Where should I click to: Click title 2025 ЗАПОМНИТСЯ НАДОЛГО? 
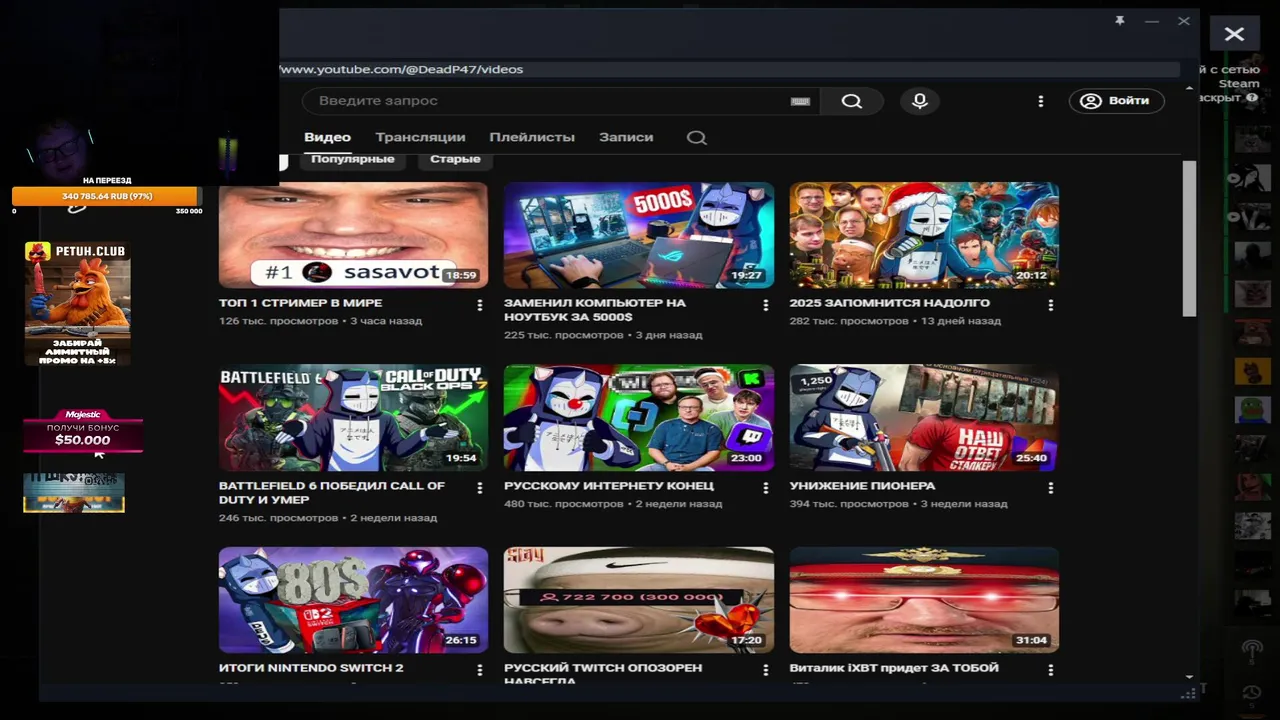[890, 303]
